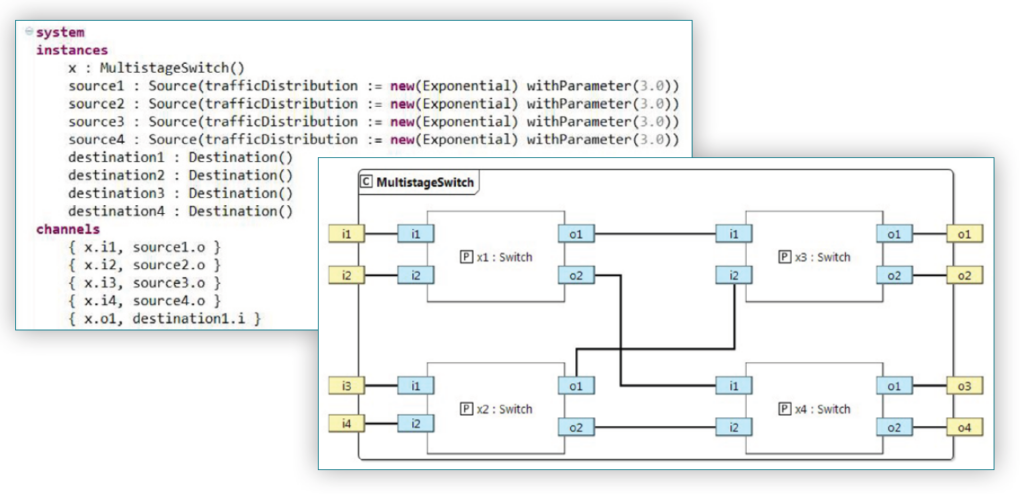Click the P icon of x4 : Switch

click(784, 409)
